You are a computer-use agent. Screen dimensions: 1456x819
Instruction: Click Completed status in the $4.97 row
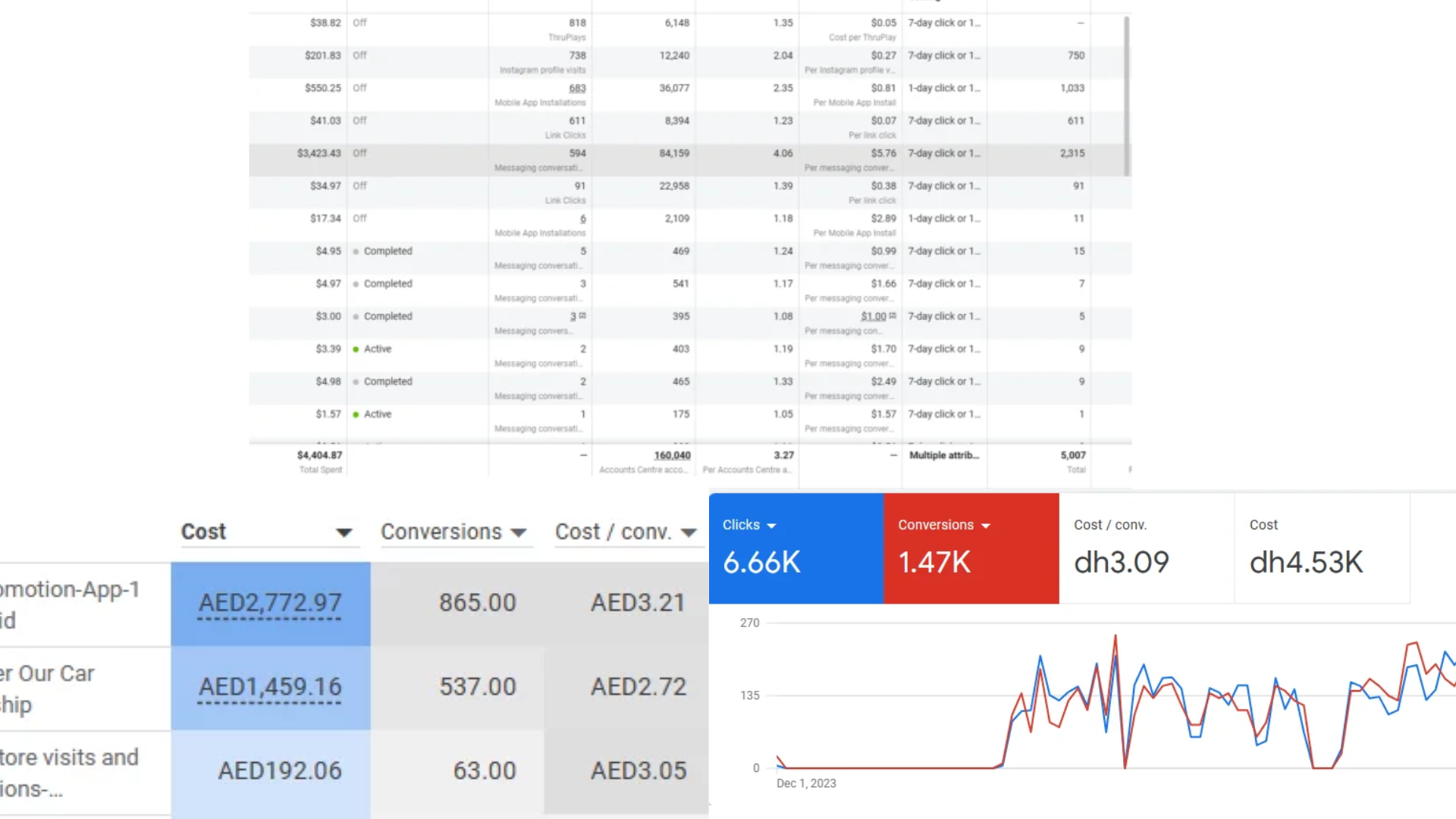(388, 284)
